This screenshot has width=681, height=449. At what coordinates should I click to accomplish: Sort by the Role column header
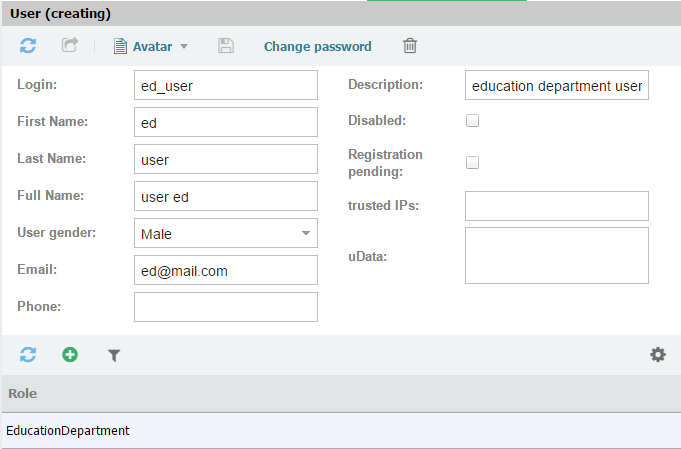click(x=23, y=394)
